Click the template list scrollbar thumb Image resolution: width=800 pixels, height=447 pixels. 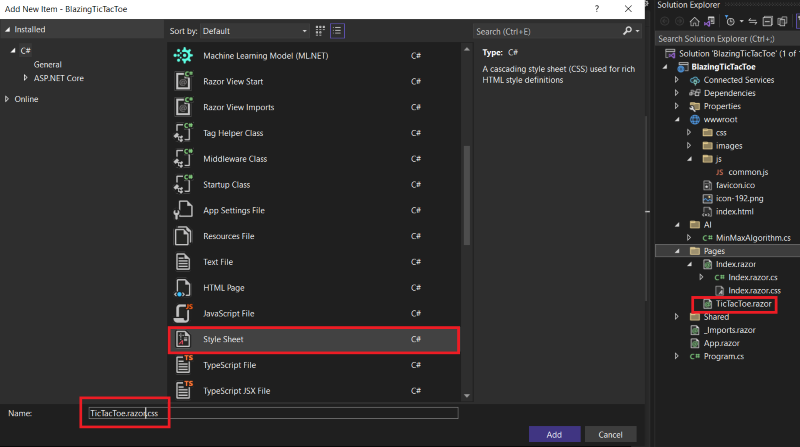[466, 196]
